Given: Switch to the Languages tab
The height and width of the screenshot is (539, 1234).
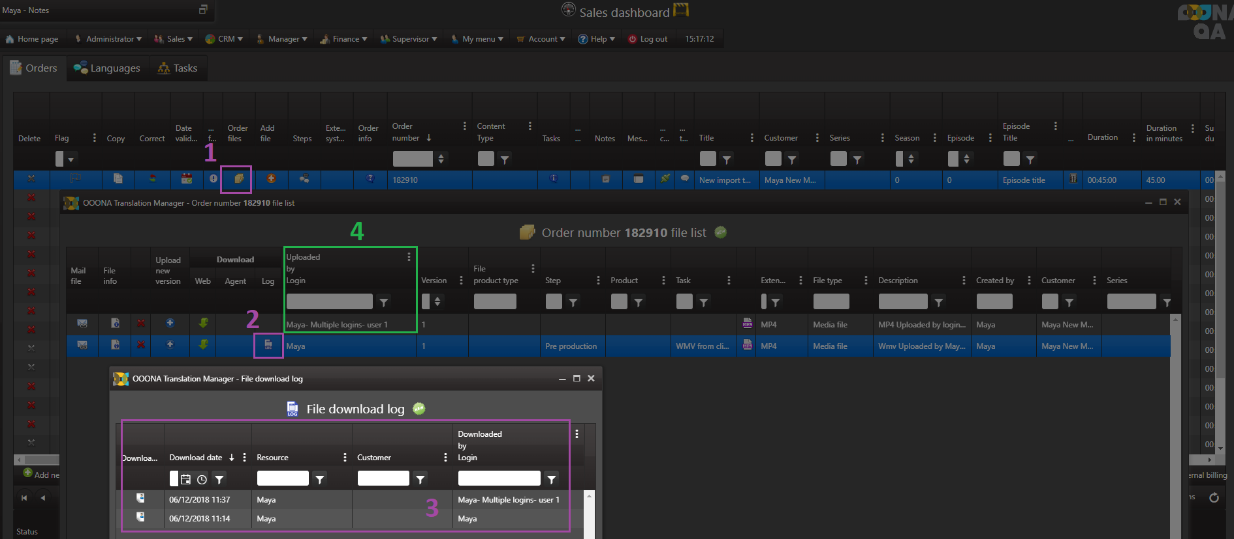Looking at the screenshot, I should (x=106, y=69).
